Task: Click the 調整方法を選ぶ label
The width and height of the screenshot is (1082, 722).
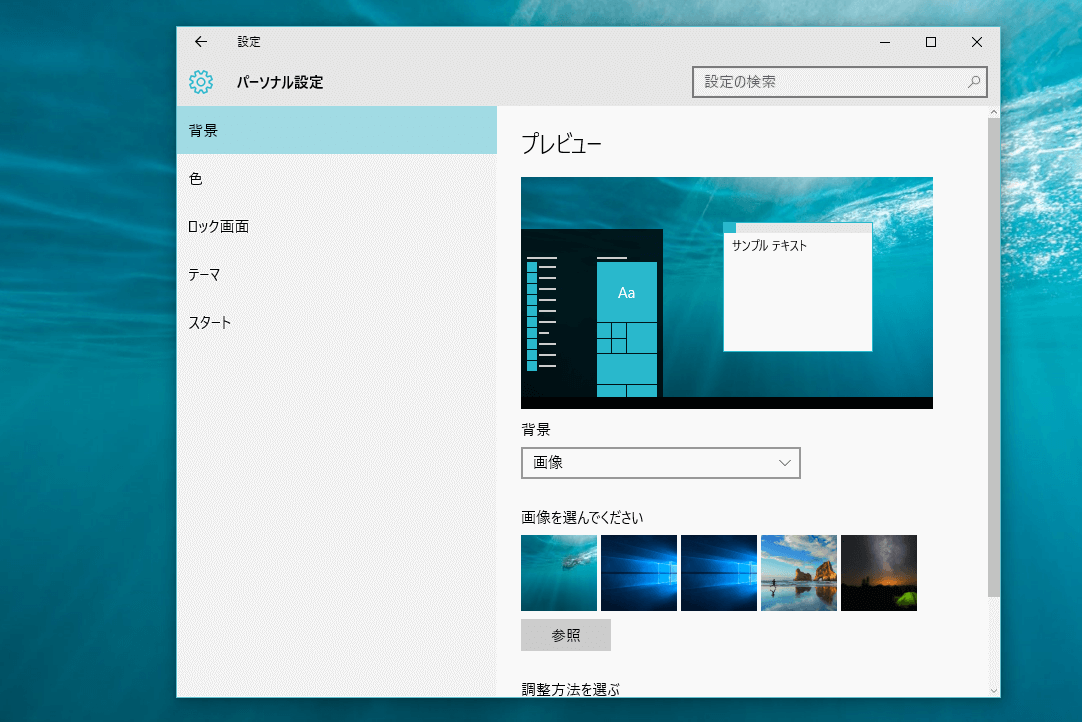Action: click(x=571, y=689)
